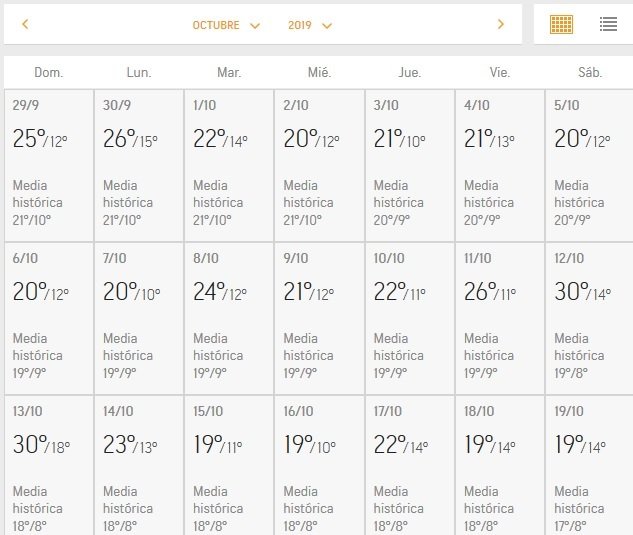The image size is (633, 535).
Task: Select the 1/10 day cell
Action: tap(229, 166)
